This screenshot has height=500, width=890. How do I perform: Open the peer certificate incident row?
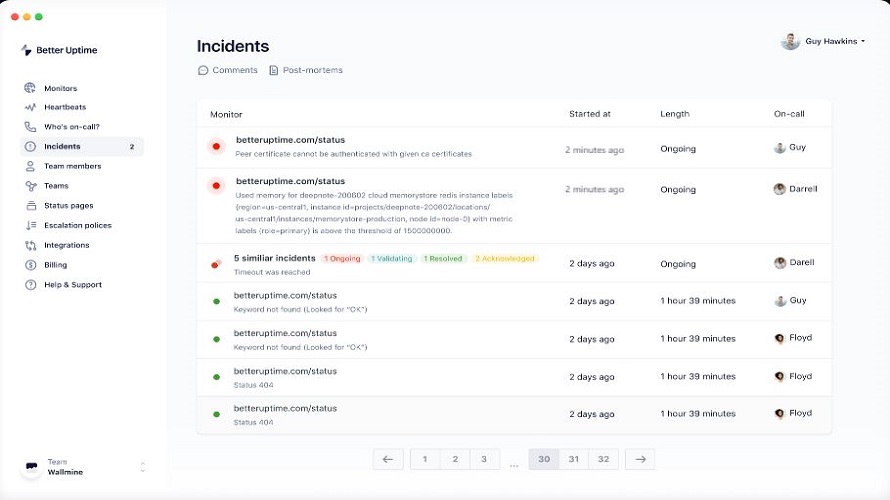point(514,147)
